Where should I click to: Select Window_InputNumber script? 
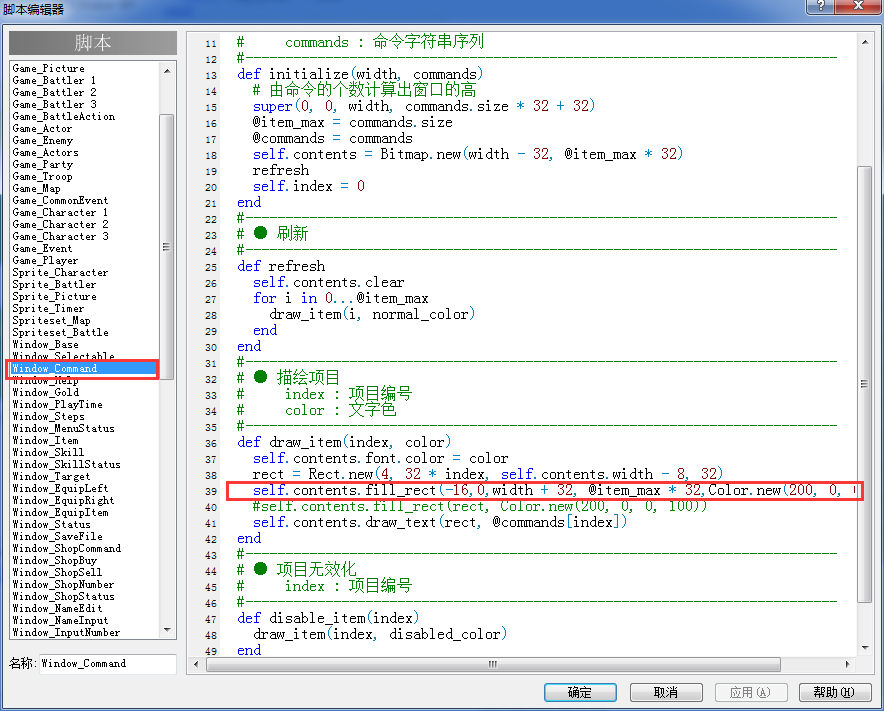(67, 632)
